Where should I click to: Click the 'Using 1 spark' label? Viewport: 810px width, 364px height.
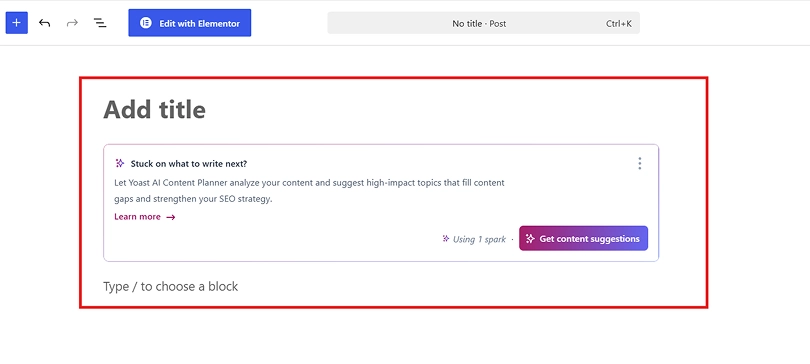coord(479,239)
